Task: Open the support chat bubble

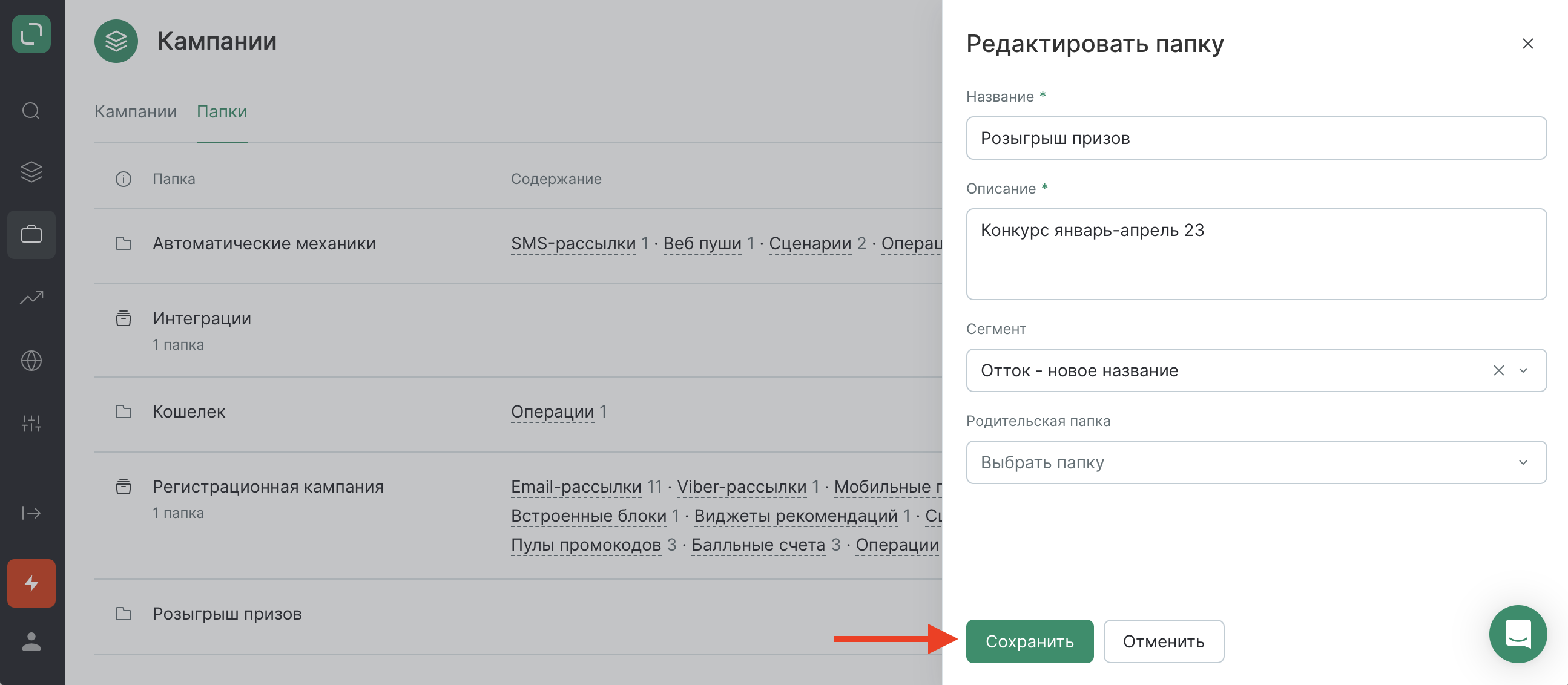Action: [x=1518, y=634]
